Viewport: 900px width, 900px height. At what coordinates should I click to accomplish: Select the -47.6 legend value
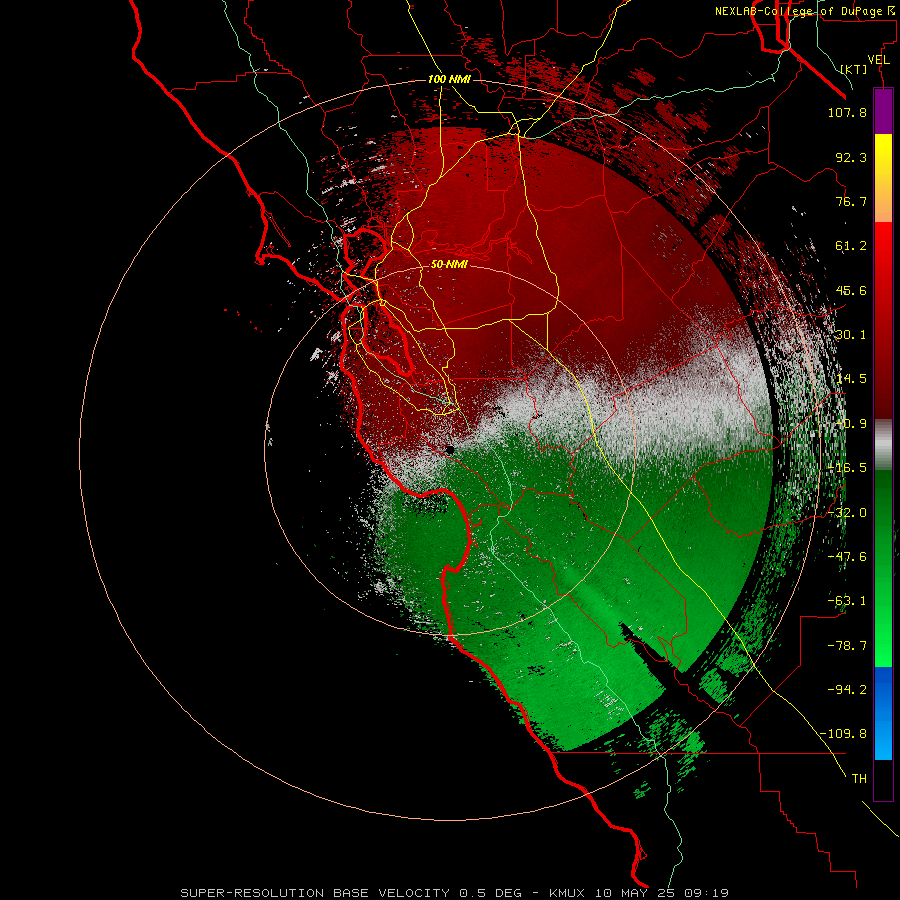coord(847,557)
